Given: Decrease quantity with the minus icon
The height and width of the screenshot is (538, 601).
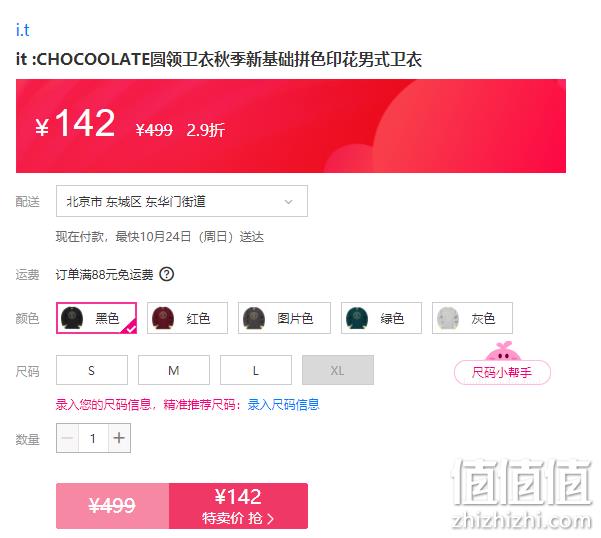Looking at the screenshot, I should 67,438.
